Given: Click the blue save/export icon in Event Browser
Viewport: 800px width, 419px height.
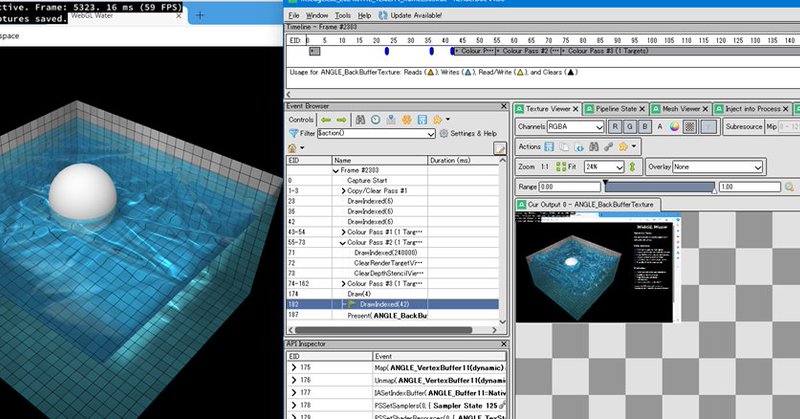Looking at the screenshot, I should tap(422, 119).
